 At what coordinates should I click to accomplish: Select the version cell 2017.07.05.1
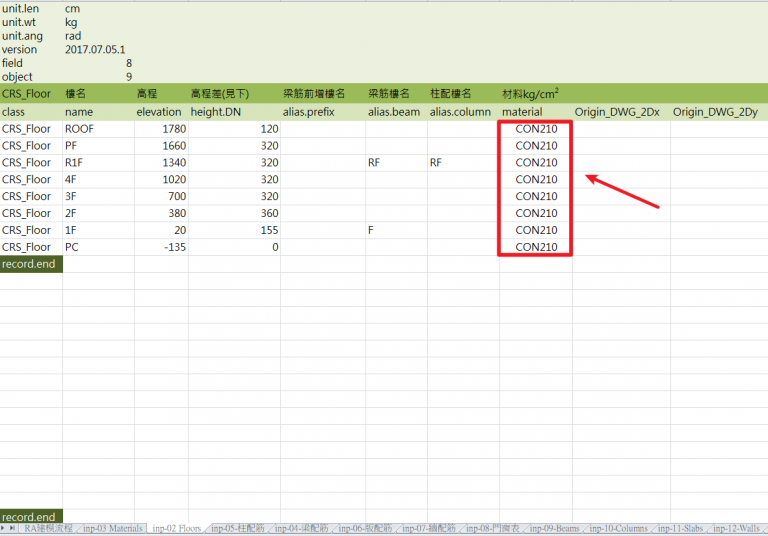click(x=95, y=49)
